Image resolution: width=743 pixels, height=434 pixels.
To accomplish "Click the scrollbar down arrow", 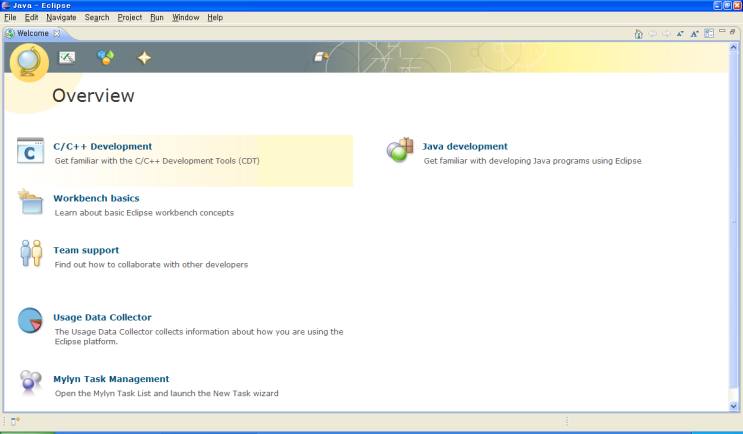I will tap(734, 406).
